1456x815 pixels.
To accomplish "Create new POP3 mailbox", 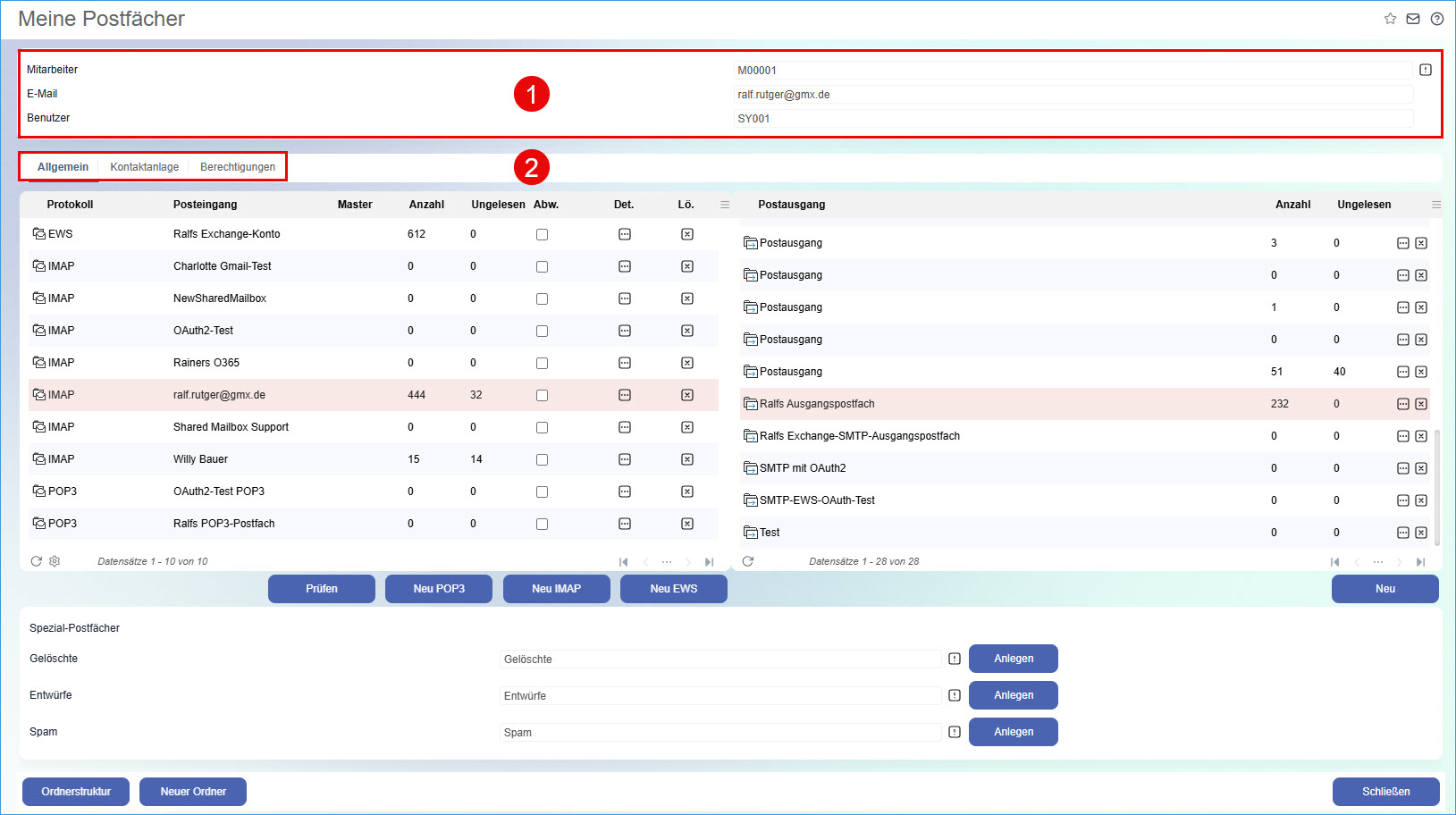I will point(439,589).
